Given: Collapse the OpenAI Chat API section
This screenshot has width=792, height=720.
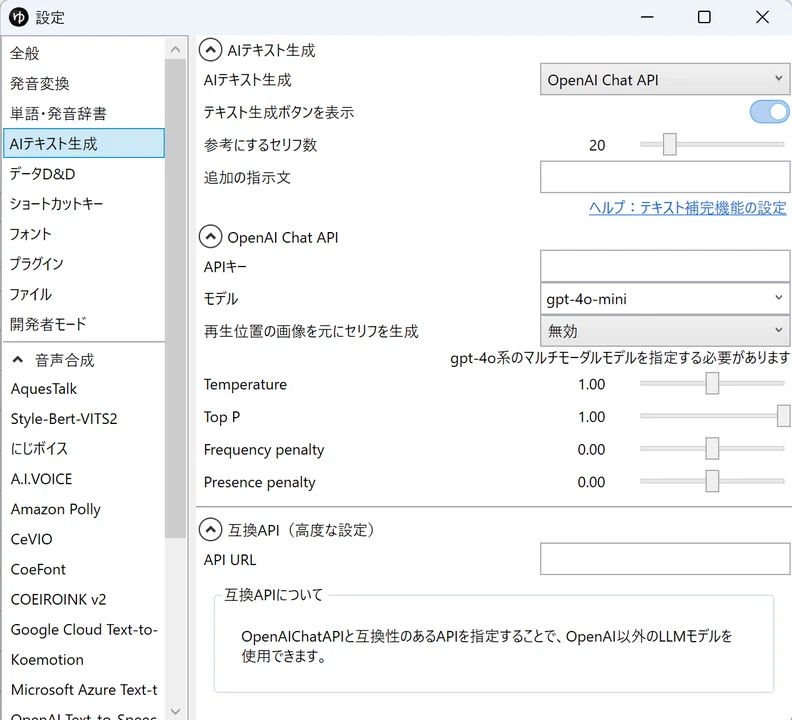Looking at the screenshot, I should 210,236.
